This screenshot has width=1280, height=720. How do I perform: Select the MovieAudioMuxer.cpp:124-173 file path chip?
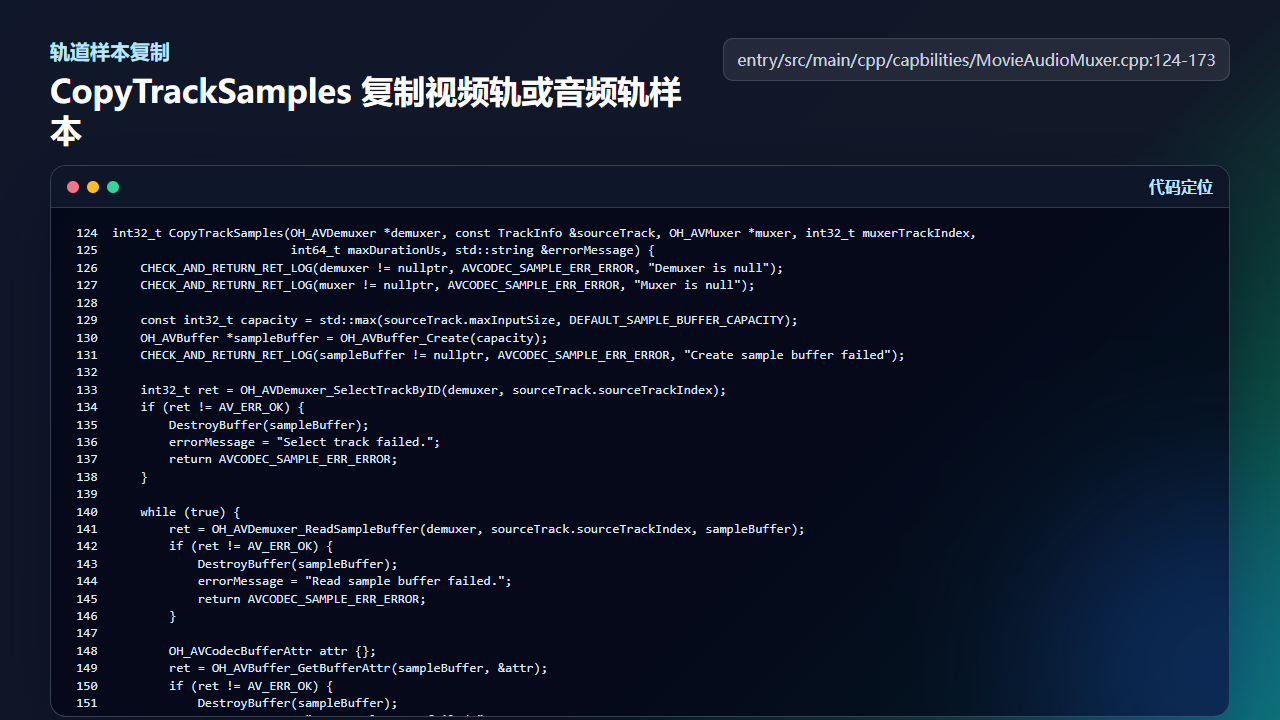[976, 60]
